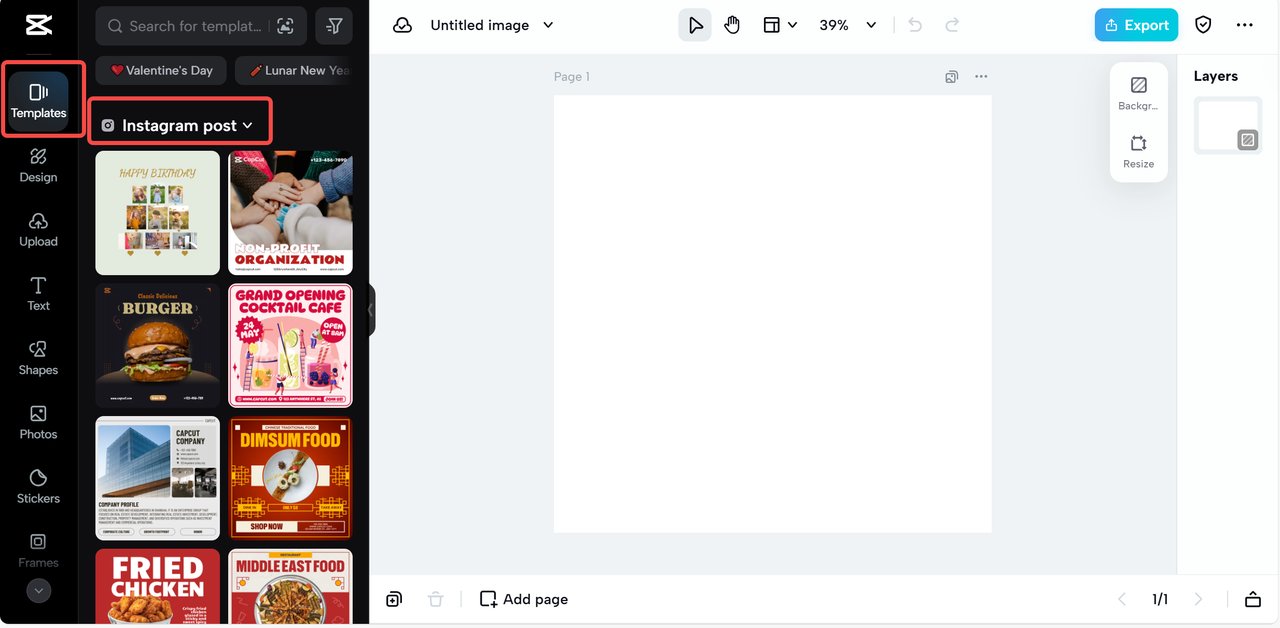Click the Layers panel heading
Viewport: 1280px width, 628px height.
click(1215, 76)
